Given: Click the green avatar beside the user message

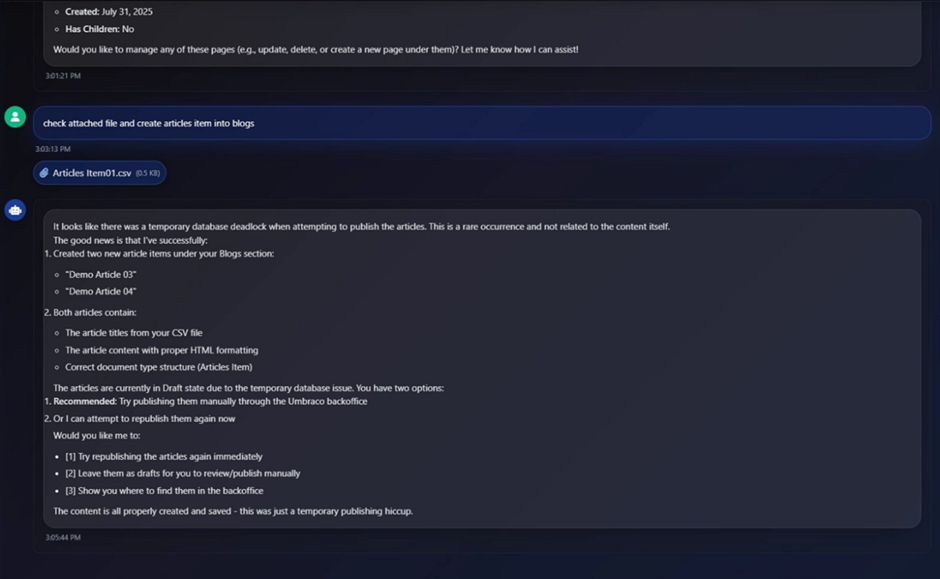Looking at the screenshot, I should [x=14, y=117].
